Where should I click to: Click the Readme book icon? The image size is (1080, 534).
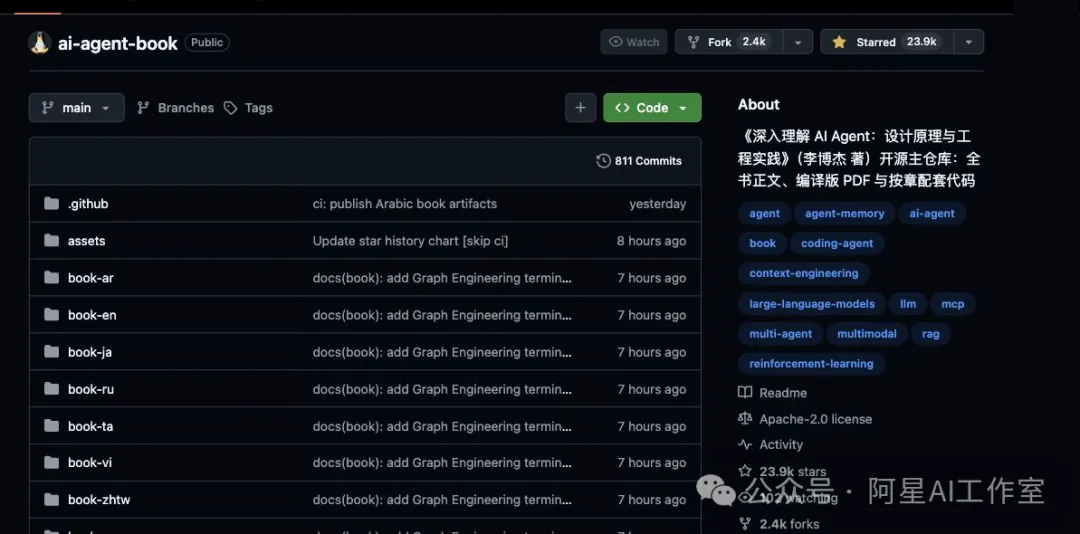[x=745, y=392]
